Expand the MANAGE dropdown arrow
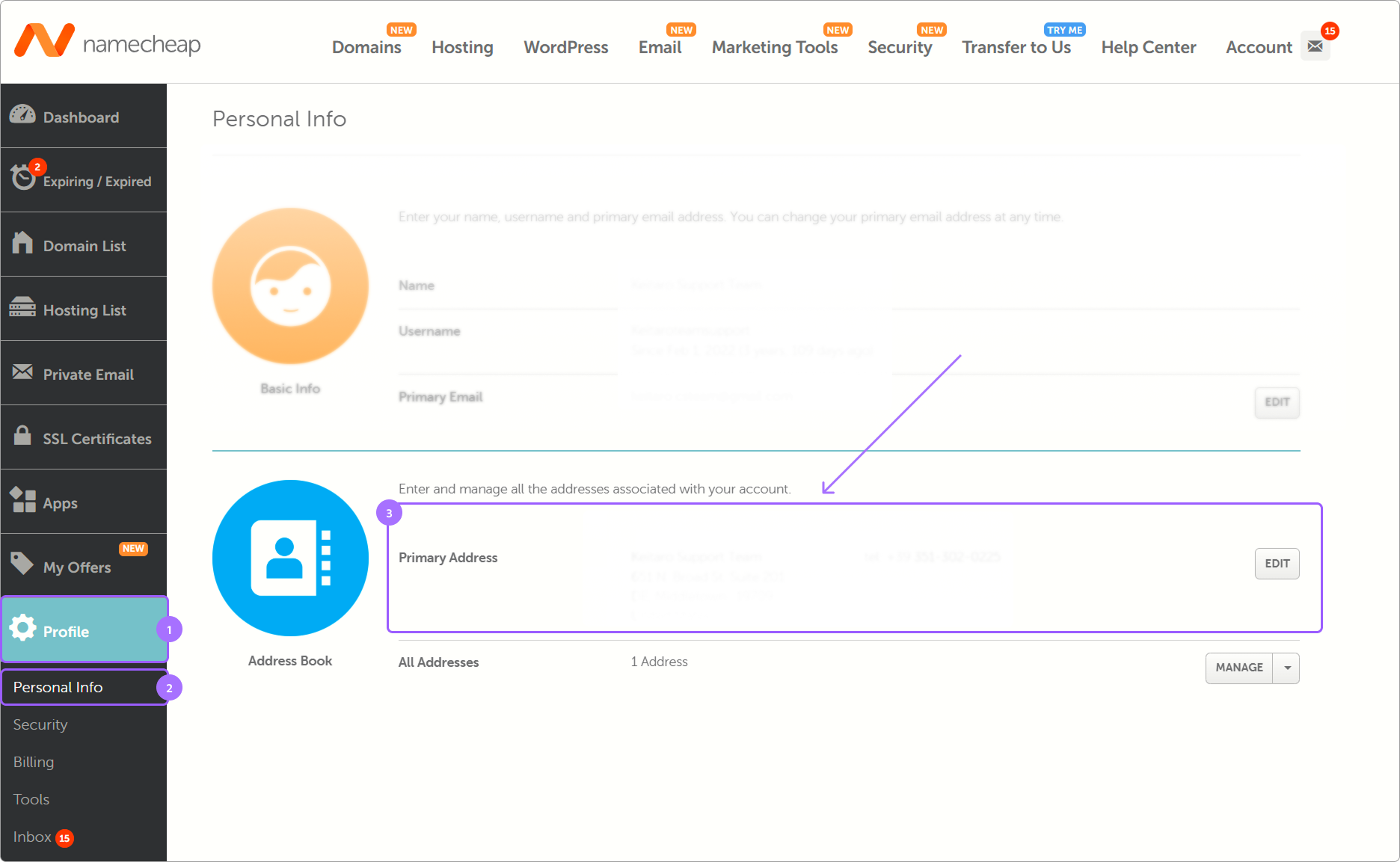This screenshot has width=1400, height=862. click(x=1287, y=668)
